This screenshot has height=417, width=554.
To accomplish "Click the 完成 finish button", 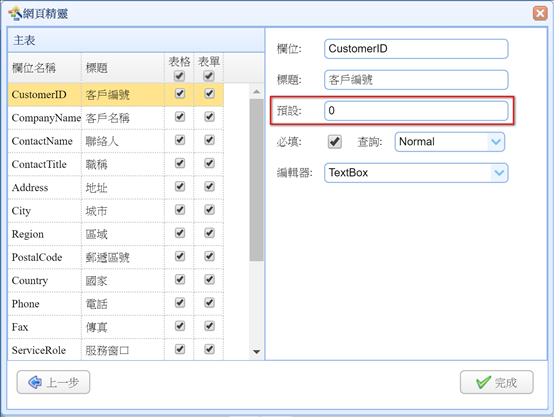I will tap(496, 382).
